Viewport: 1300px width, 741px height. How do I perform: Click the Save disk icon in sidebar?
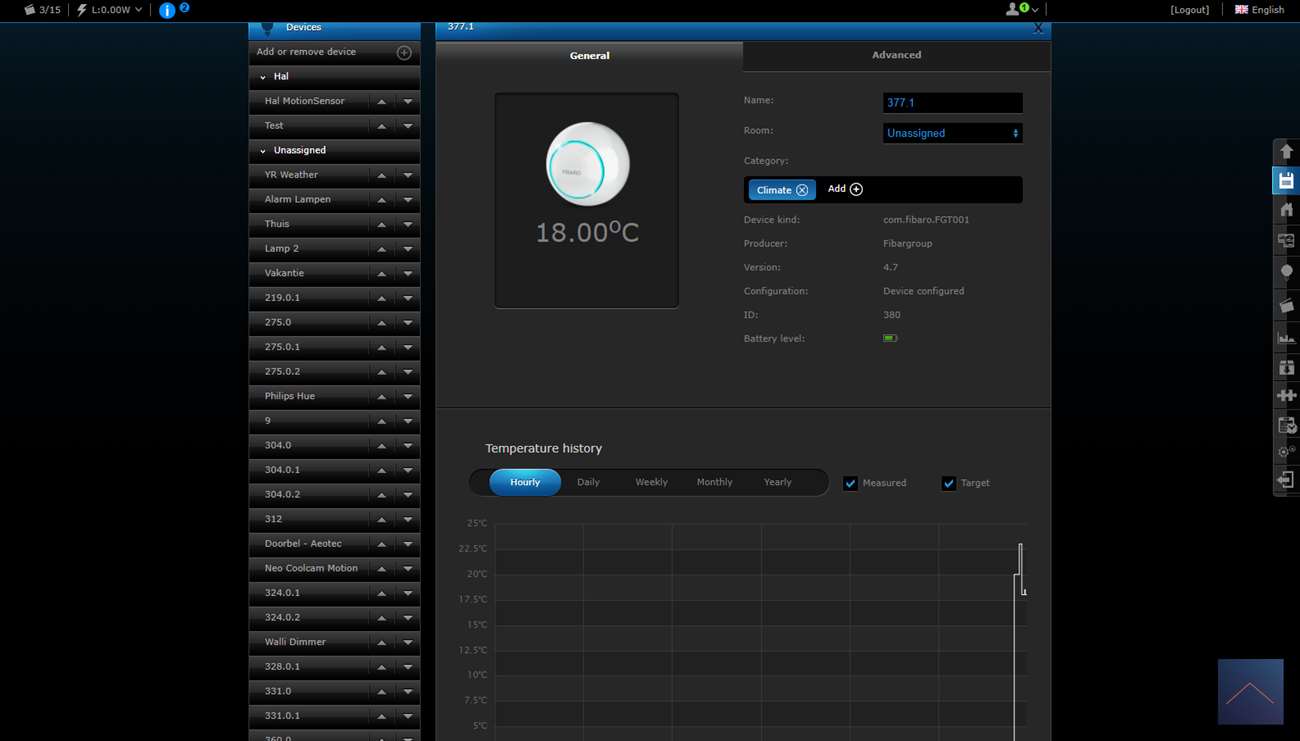[1286, 181]
